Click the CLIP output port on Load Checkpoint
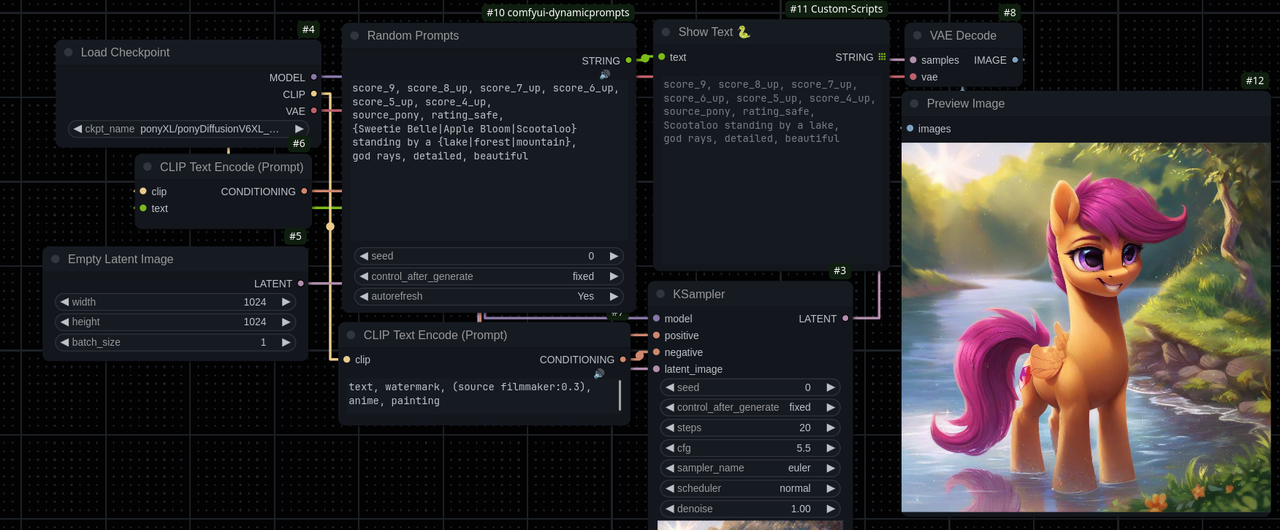This screenshot has width=1280, height=530. [x=314, y=94]
